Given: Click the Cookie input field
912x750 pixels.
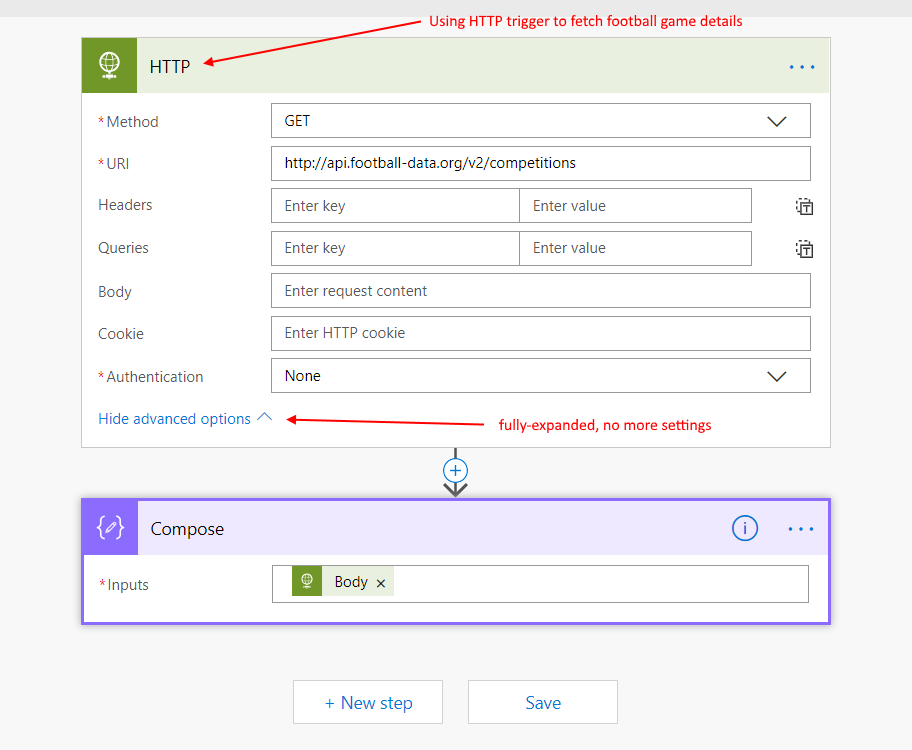Looking at the screenshot, I should pyautogui.click(x=540, y=333).
